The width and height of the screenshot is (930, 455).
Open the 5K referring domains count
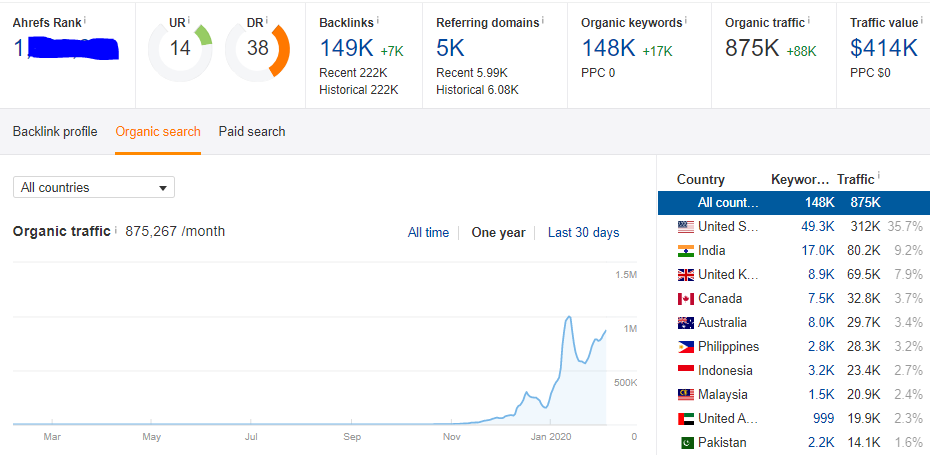click(x=450, y=48)
